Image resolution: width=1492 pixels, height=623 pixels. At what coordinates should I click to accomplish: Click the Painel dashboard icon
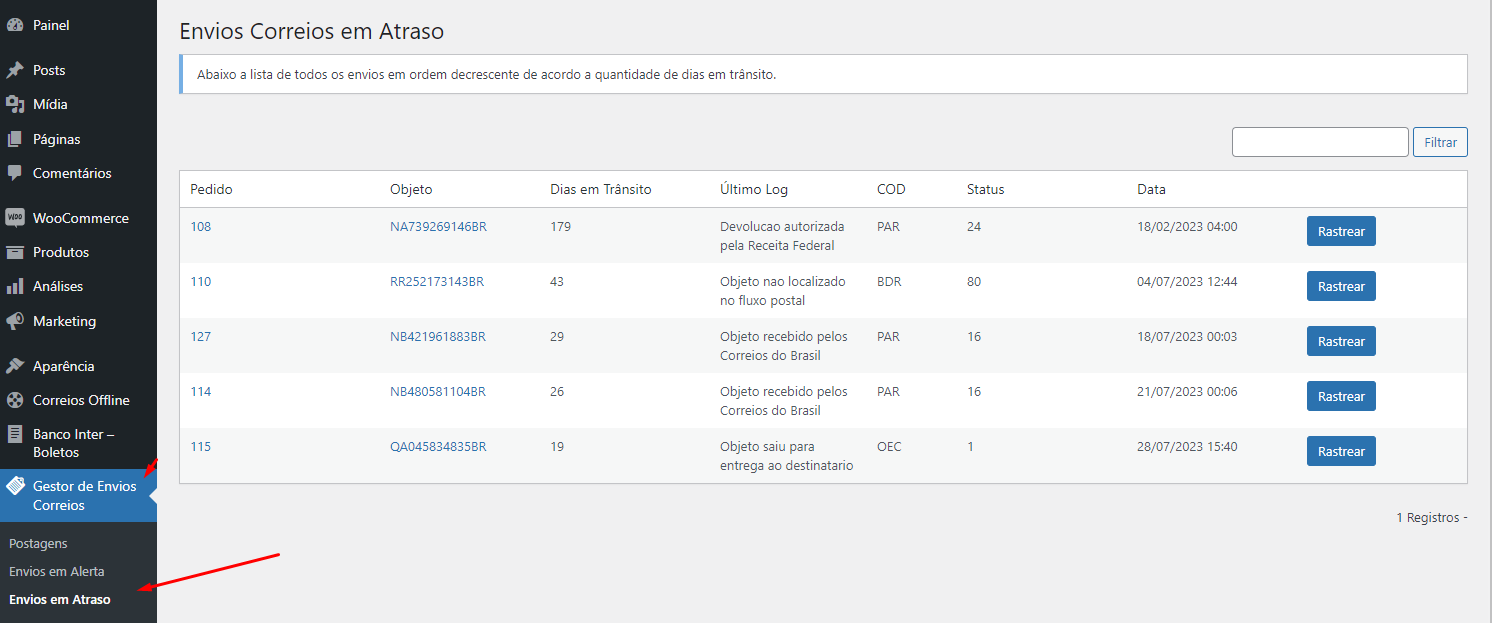15,25
